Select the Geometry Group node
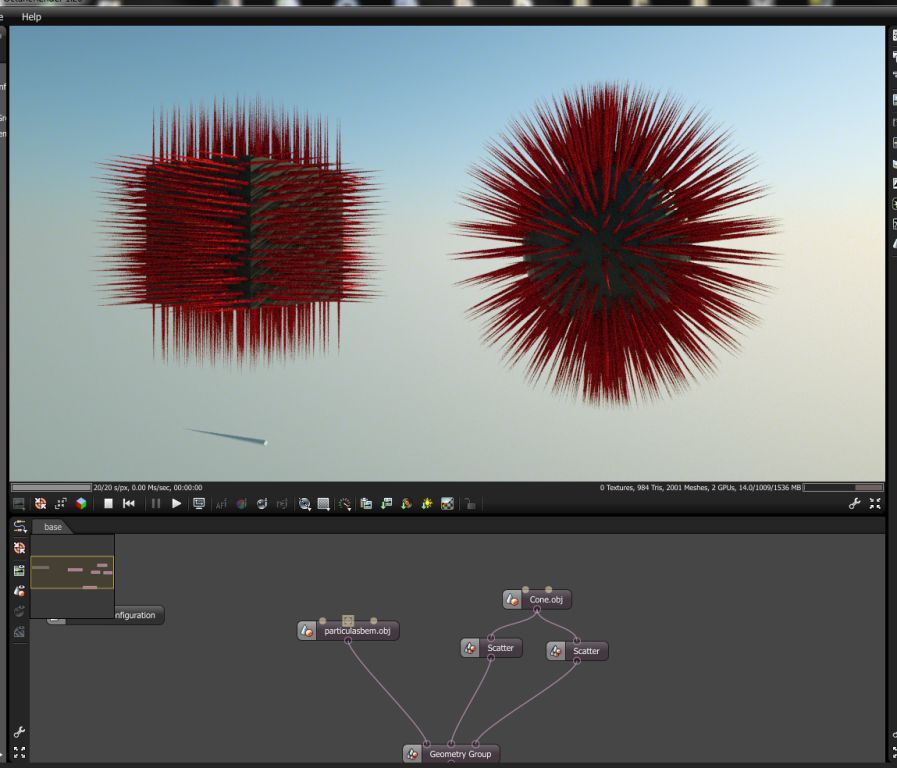The width and height of the screenshot is (897, 768). click(451, 754)
